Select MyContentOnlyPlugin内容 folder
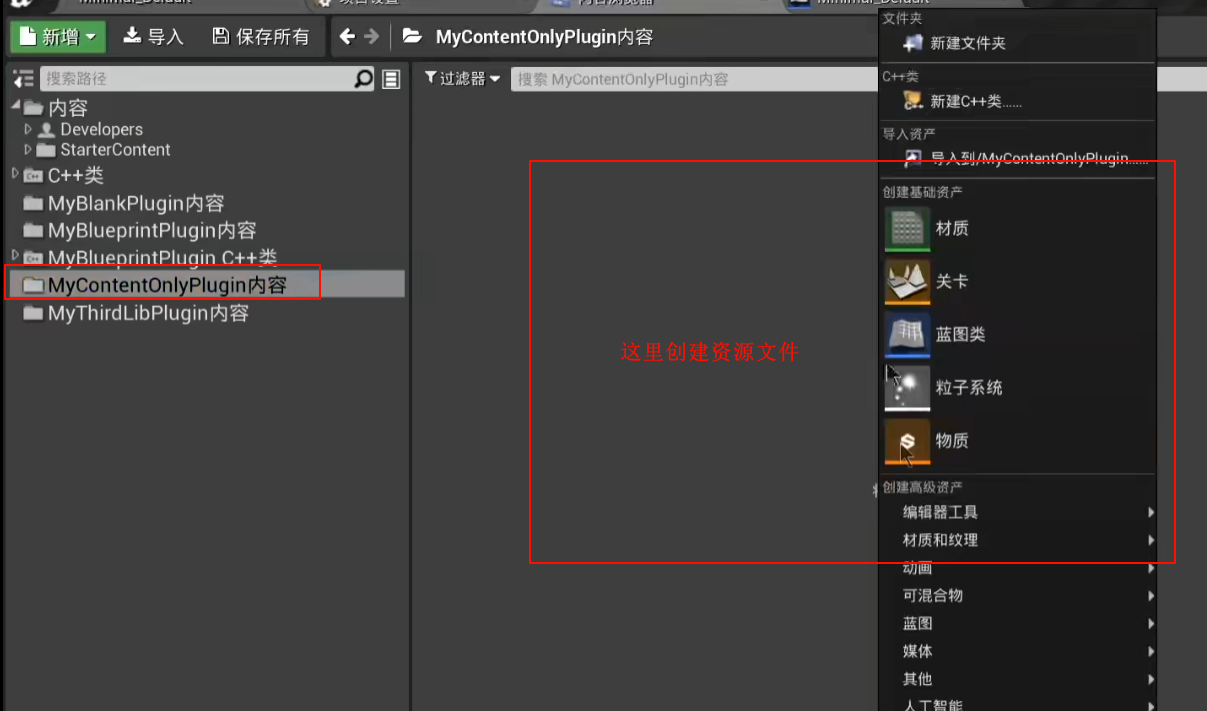1207x711 pixels. coord(167,285)
